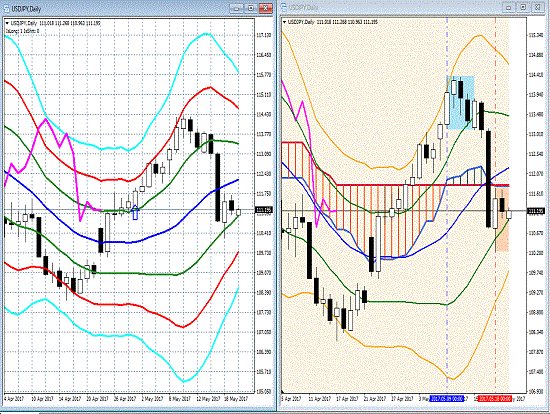Expand the left chart's USDJPY,Daily header triangle
The height and width of the screenshot is (414, 550).
point(7,23)
